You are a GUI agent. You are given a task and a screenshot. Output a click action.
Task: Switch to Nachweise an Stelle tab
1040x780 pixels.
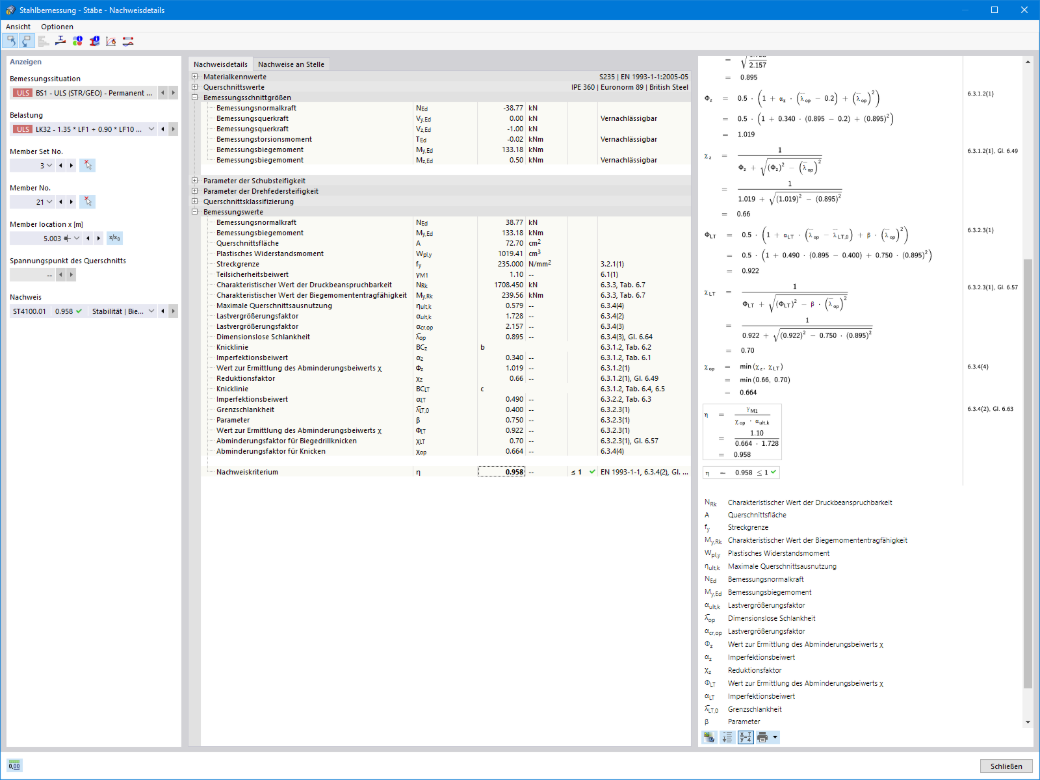291,64
